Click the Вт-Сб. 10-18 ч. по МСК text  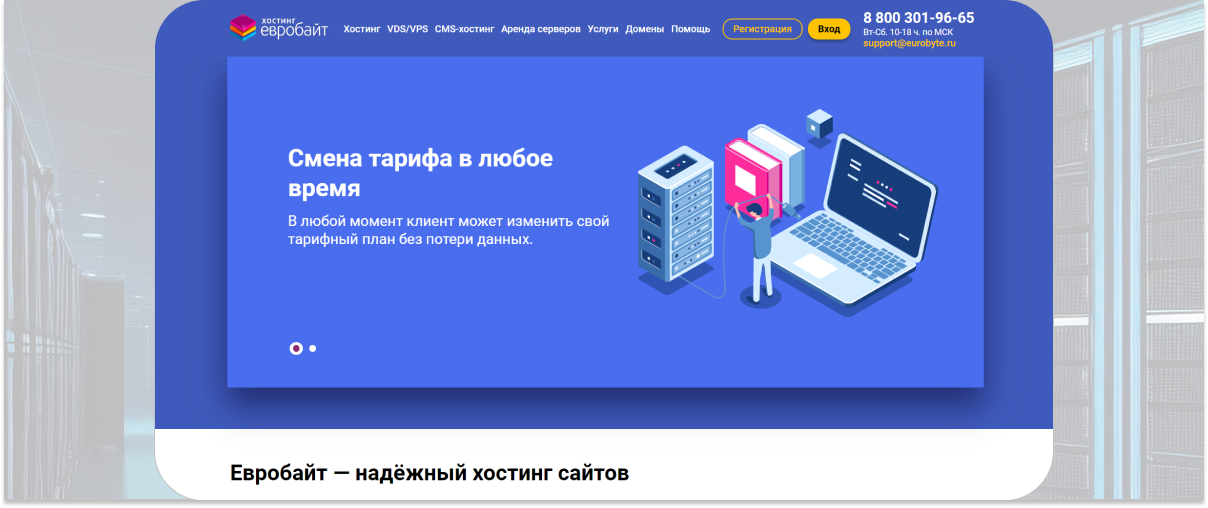click(908, 32)
